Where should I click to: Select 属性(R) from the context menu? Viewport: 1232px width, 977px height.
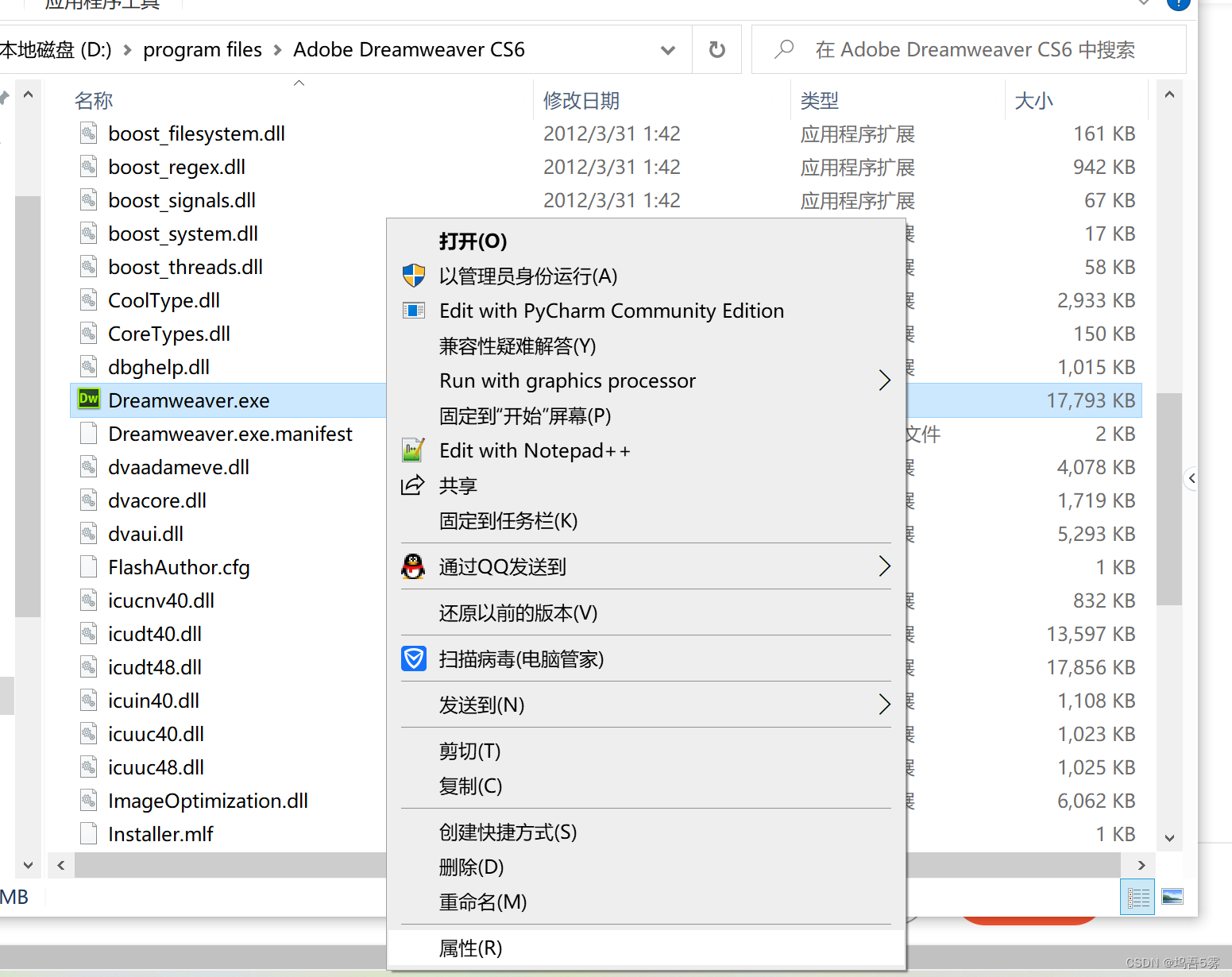(x=470, y=948)
